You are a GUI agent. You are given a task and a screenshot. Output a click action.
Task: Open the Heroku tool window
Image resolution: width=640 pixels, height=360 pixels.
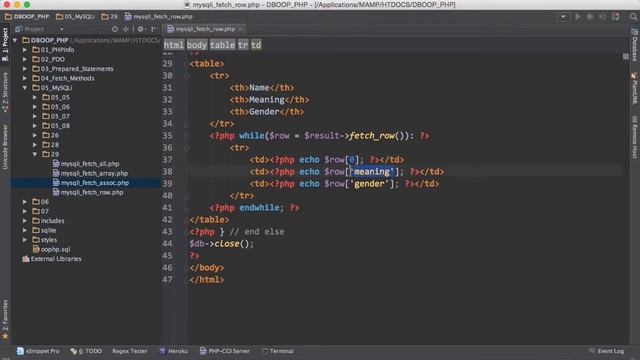coord(174,351)
